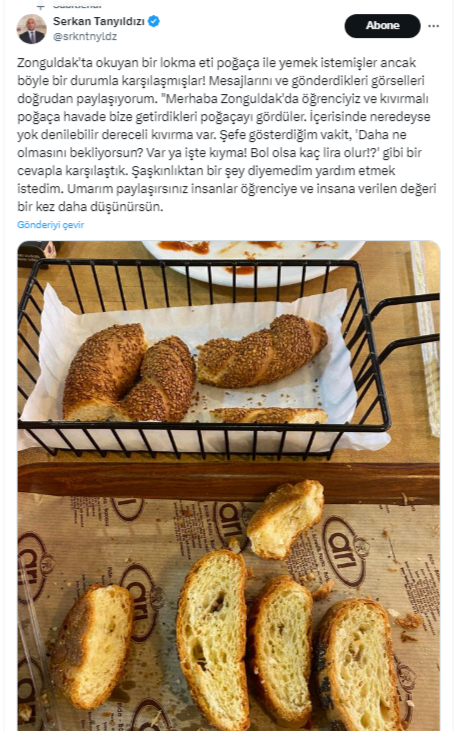Click the Arı logo on the paper mat
Viewport: 458px width, 731px height.
343,551
